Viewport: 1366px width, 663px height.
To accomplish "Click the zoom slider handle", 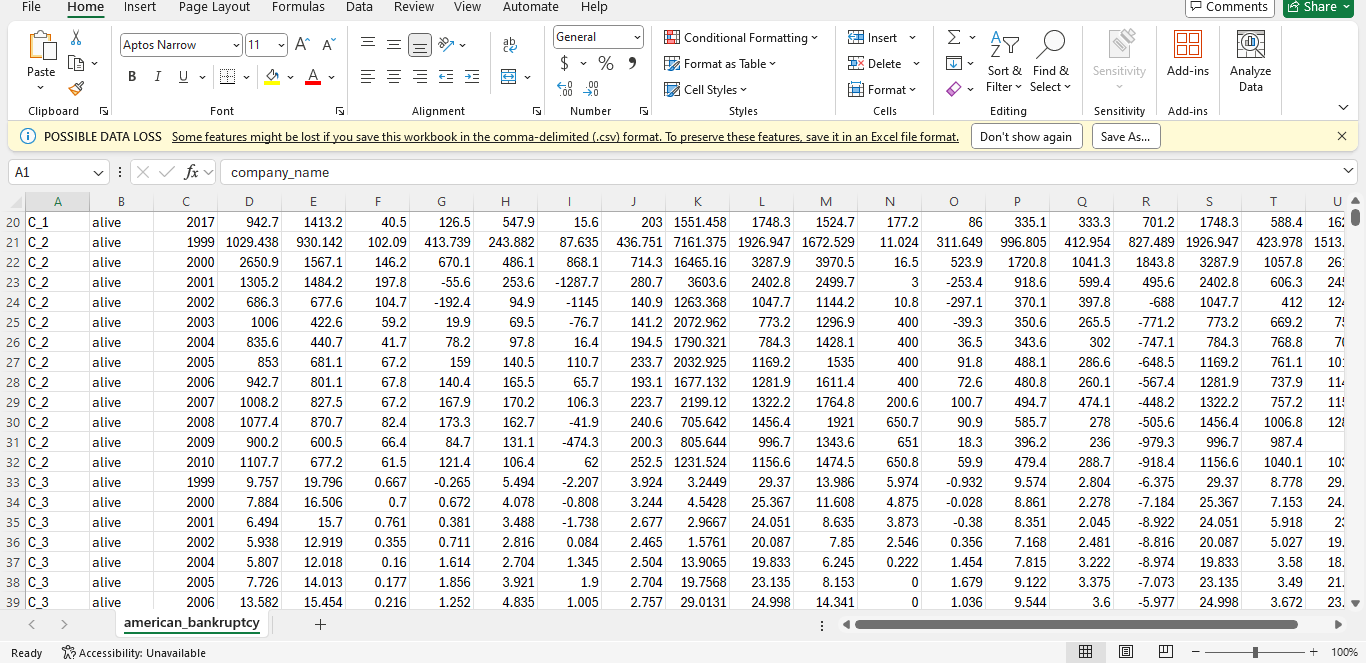I will [x=1255, y=652].
